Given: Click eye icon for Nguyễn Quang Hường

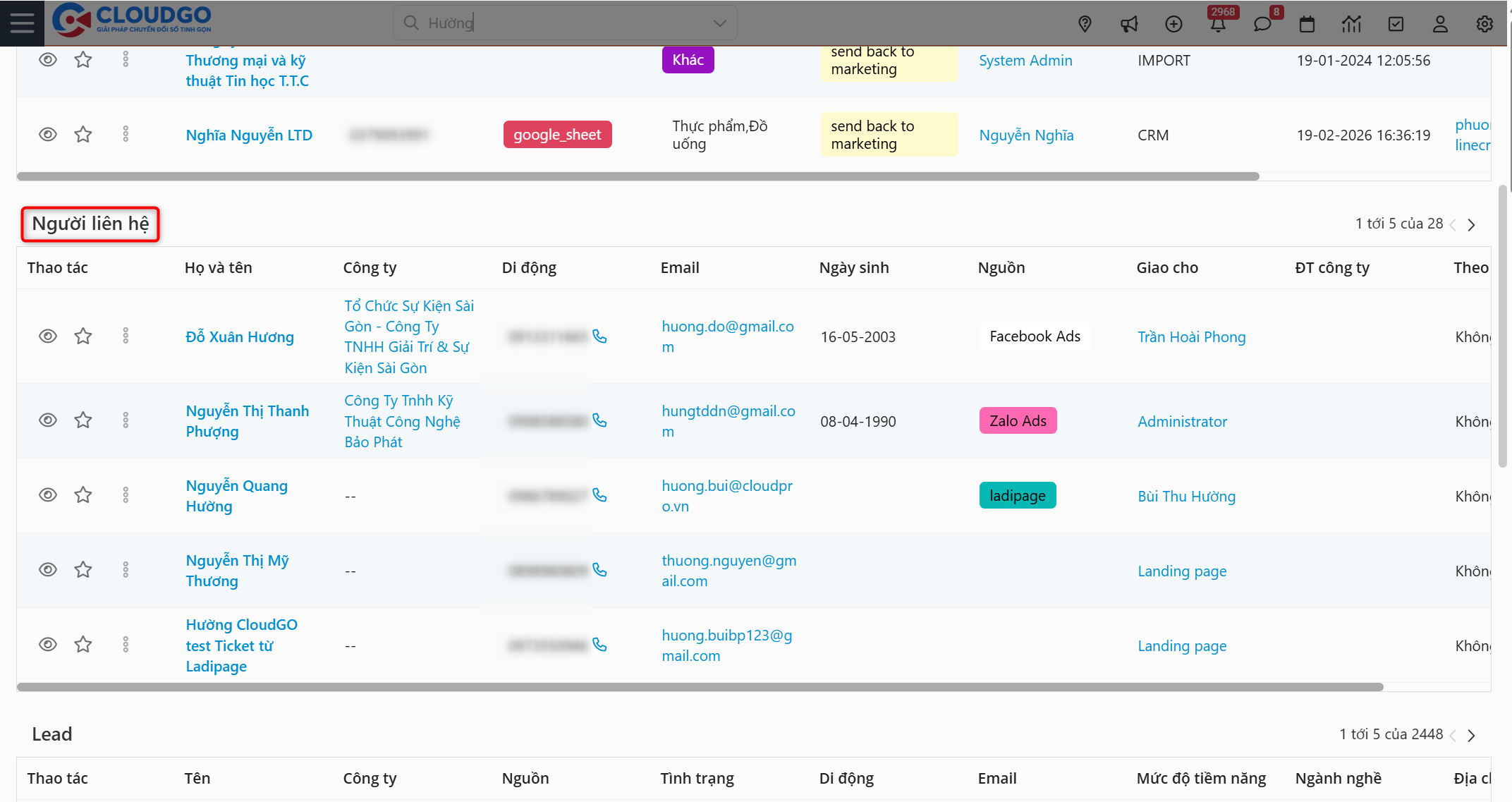Looking at the screenshot, I should click(x=47, y=495).
